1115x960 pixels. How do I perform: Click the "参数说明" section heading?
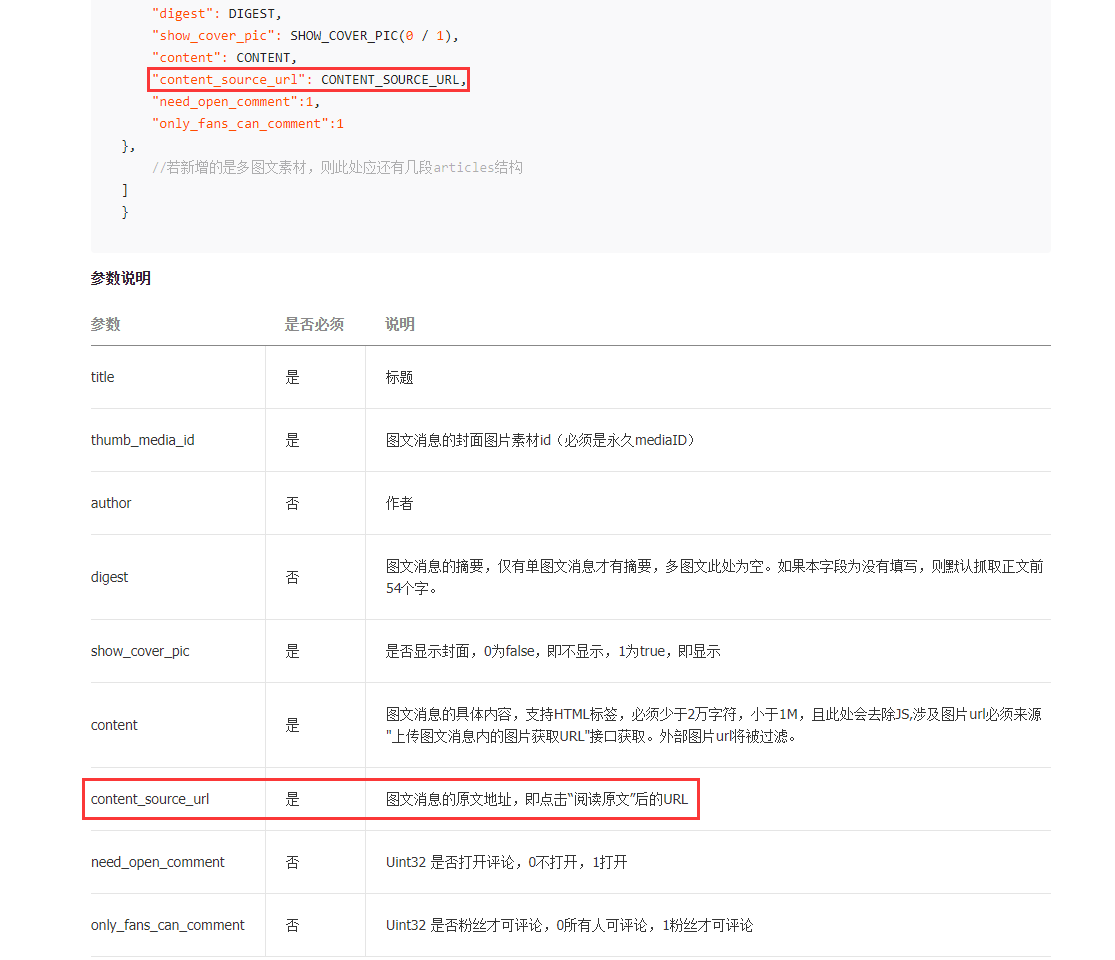121,279
